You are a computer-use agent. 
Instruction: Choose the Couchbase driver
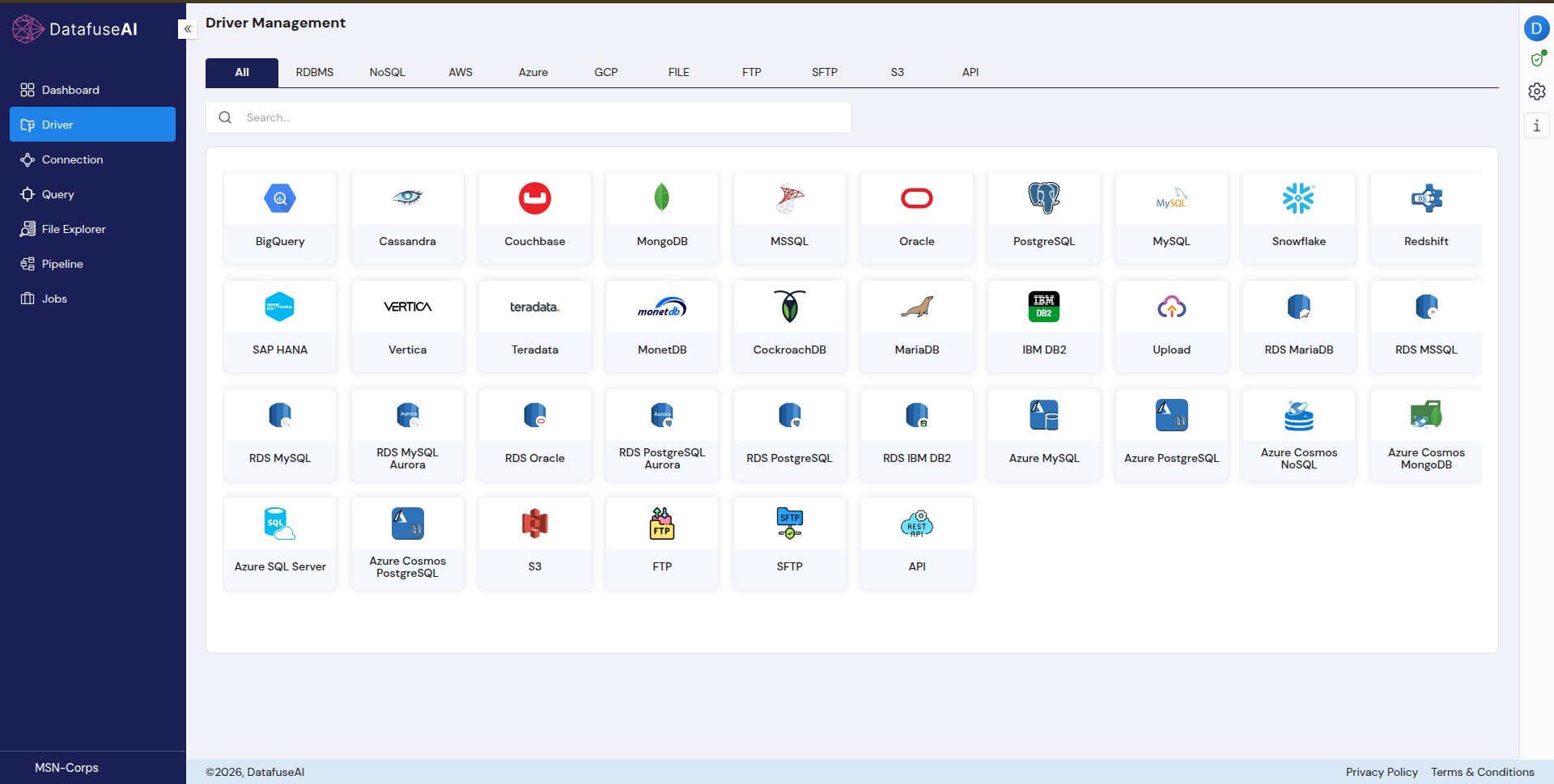click(x=535, y=218)
